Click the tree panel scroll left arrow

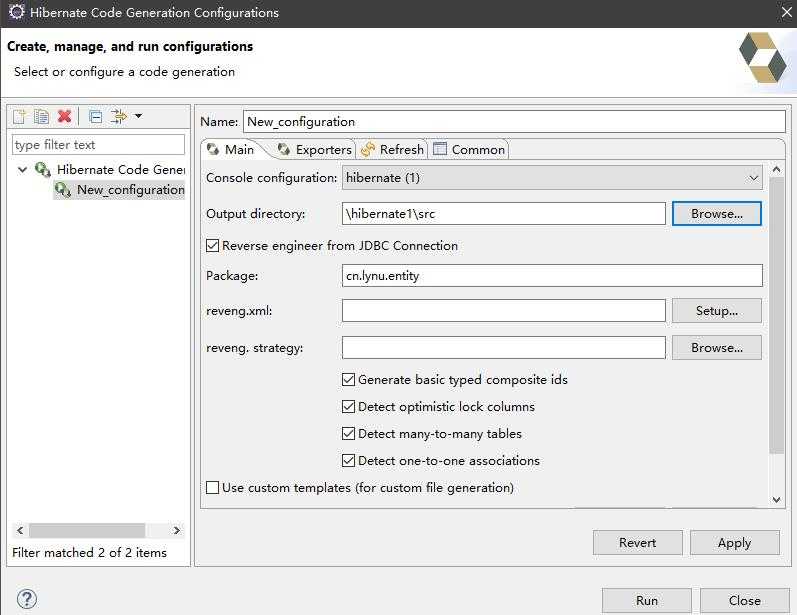coord(20,531)
